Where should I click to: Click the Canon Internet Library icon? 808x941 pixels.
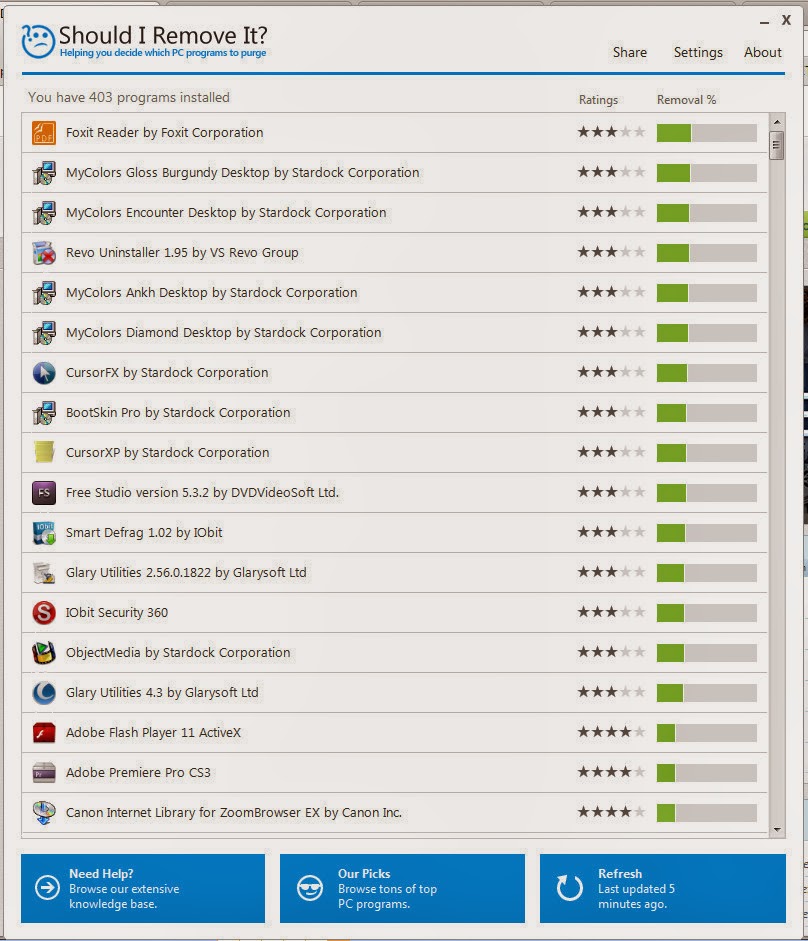tap(44, 813)
